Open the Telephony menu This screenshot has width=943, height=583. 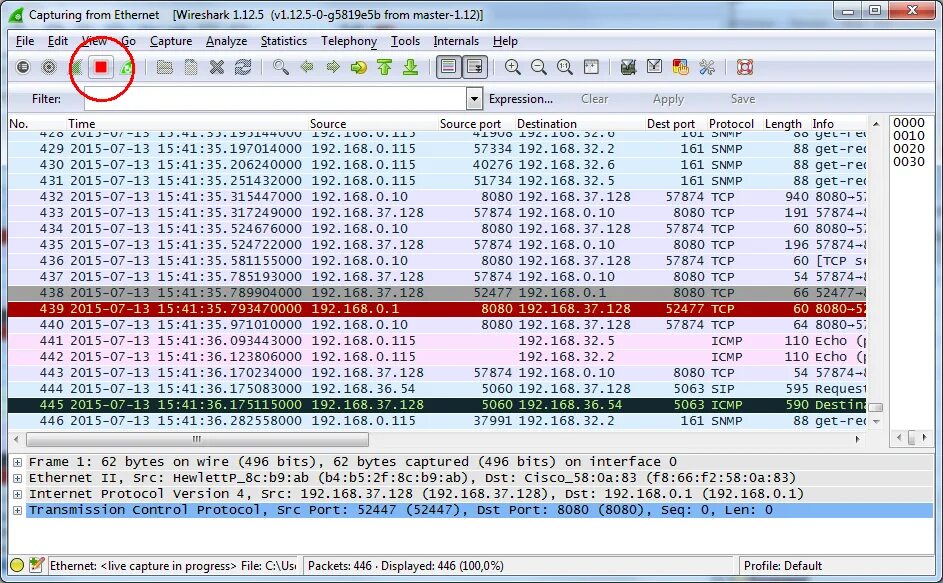pyautogui.click(x=349, y=41)
